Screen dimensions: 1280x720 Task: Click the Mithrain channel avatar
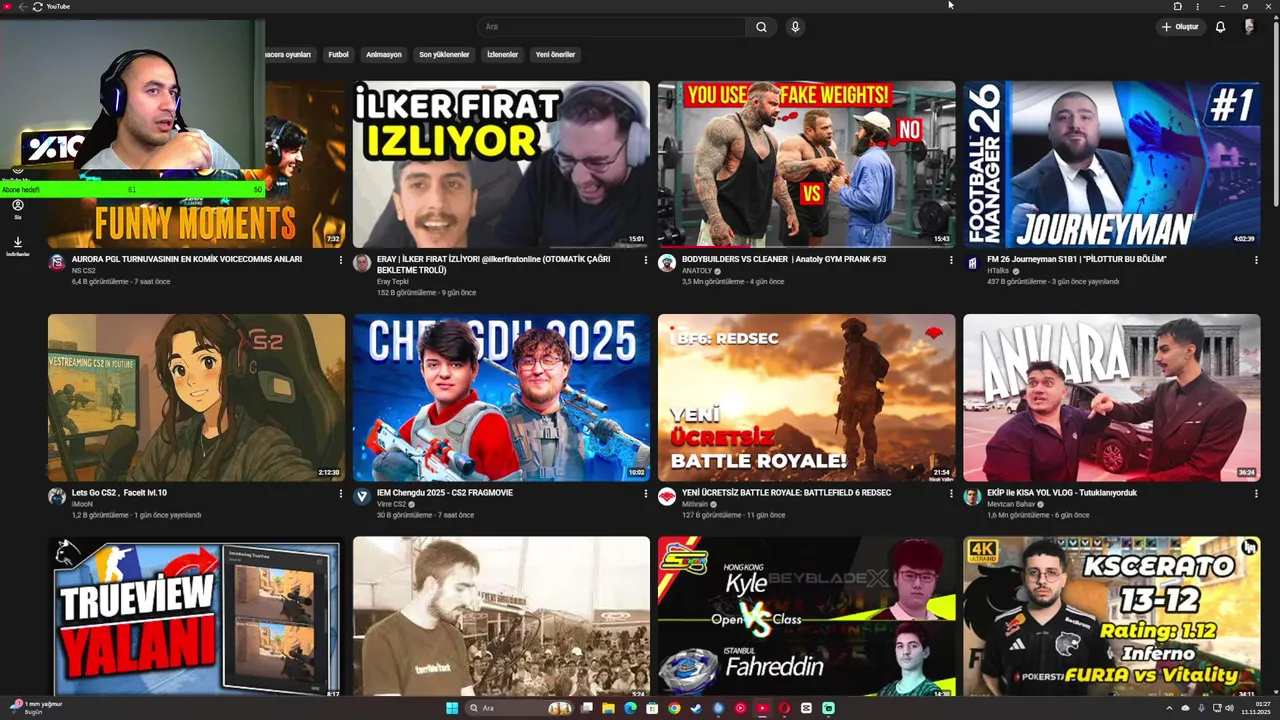pos(667,497)
